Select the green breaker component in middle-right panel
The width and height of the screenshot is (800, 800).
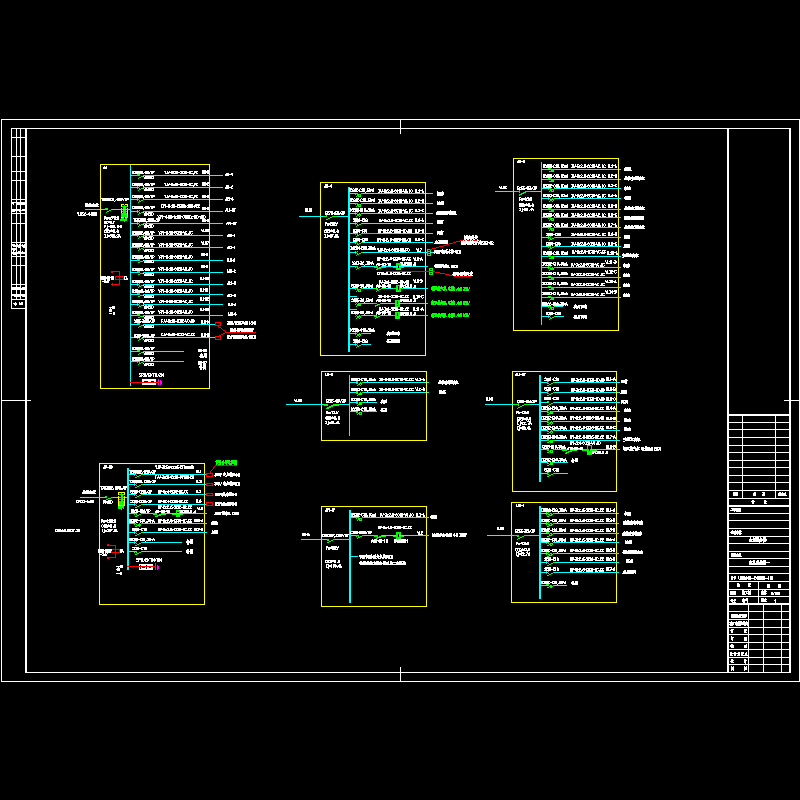pos(590,452)
